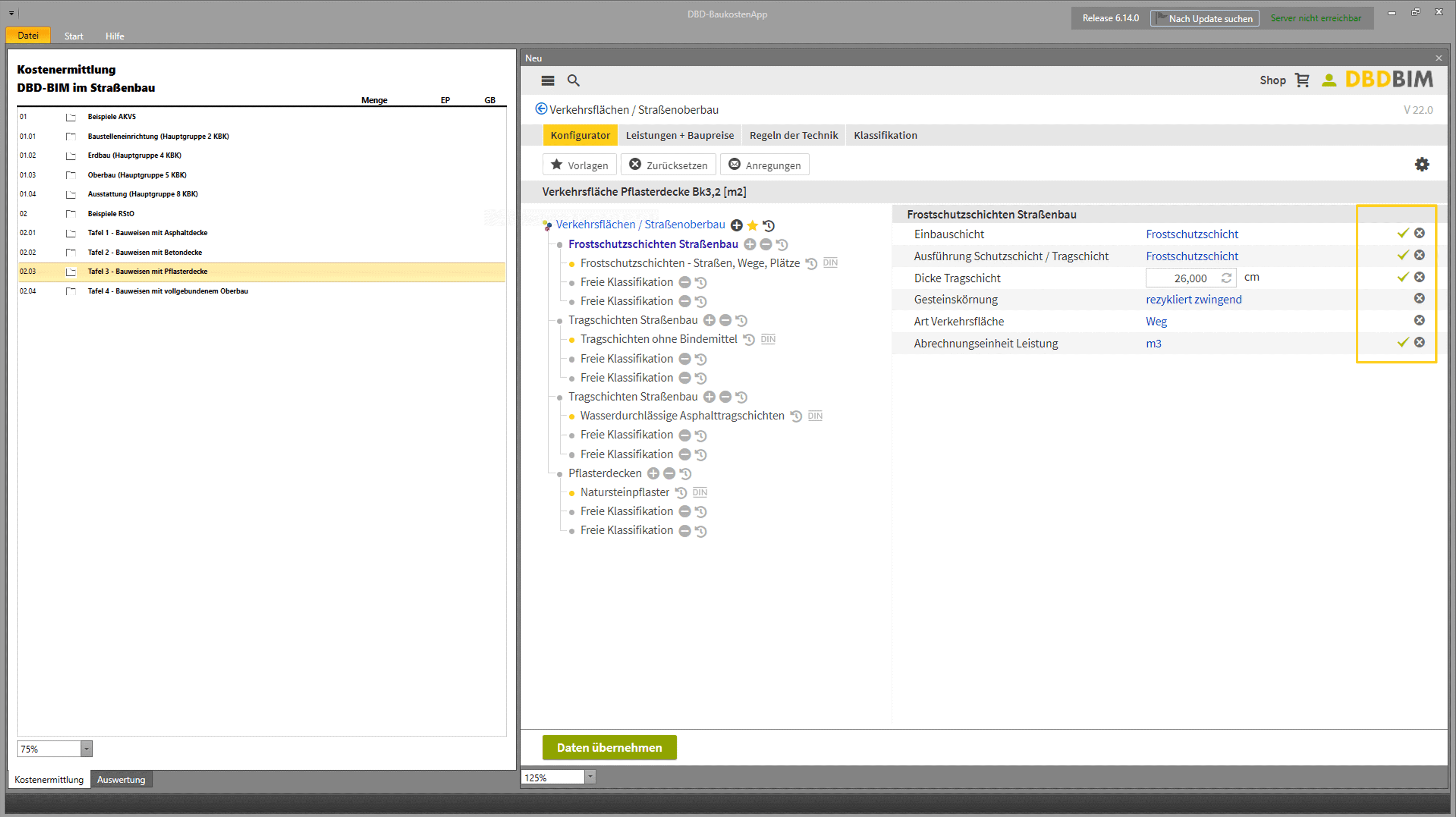The width and height of the screenshot is (1456, 817).
Task: Refresh the Dicke Tragschicht value icon
Action: point(1226,278)
